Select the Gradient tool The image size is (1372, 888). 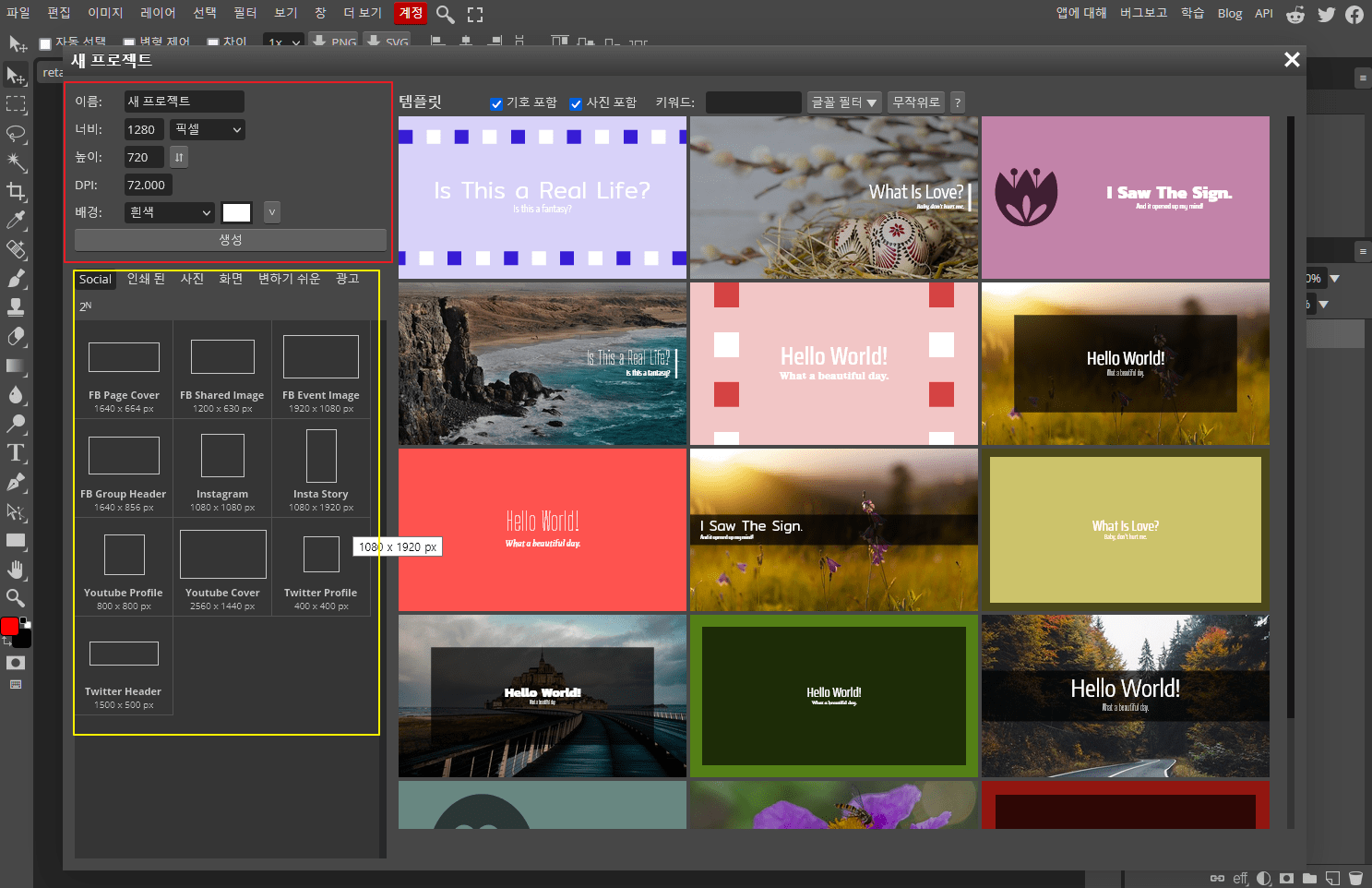(x=16, y=366)
